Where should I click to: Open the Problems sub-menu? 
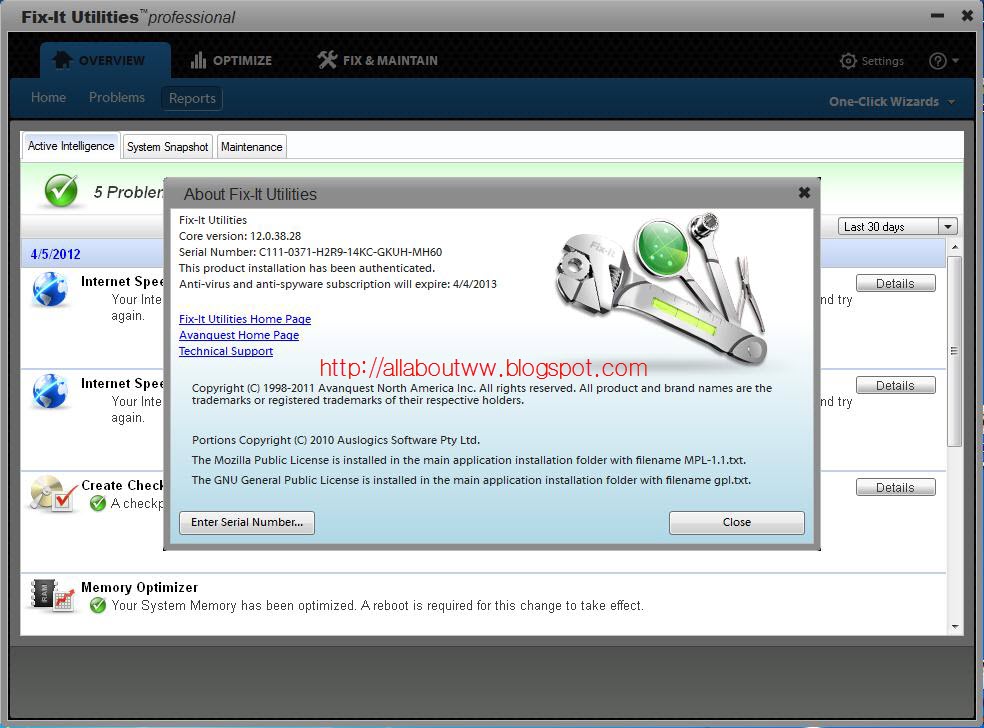pyautogui.click(x=117, y=97)
